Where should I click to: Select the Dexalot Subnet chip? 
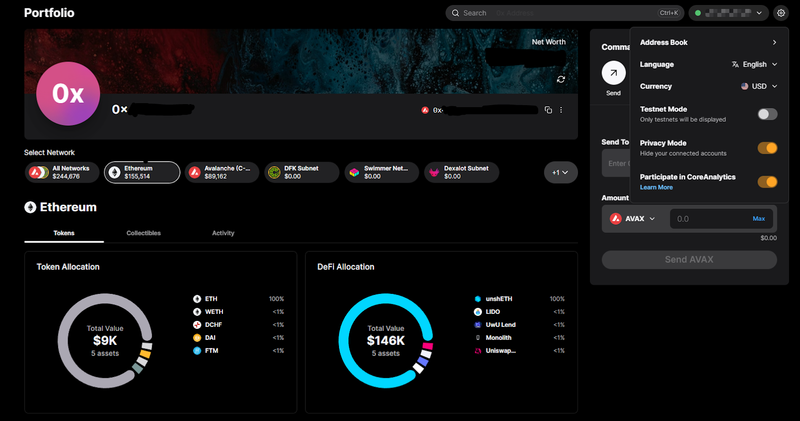(x=462, y=172)
